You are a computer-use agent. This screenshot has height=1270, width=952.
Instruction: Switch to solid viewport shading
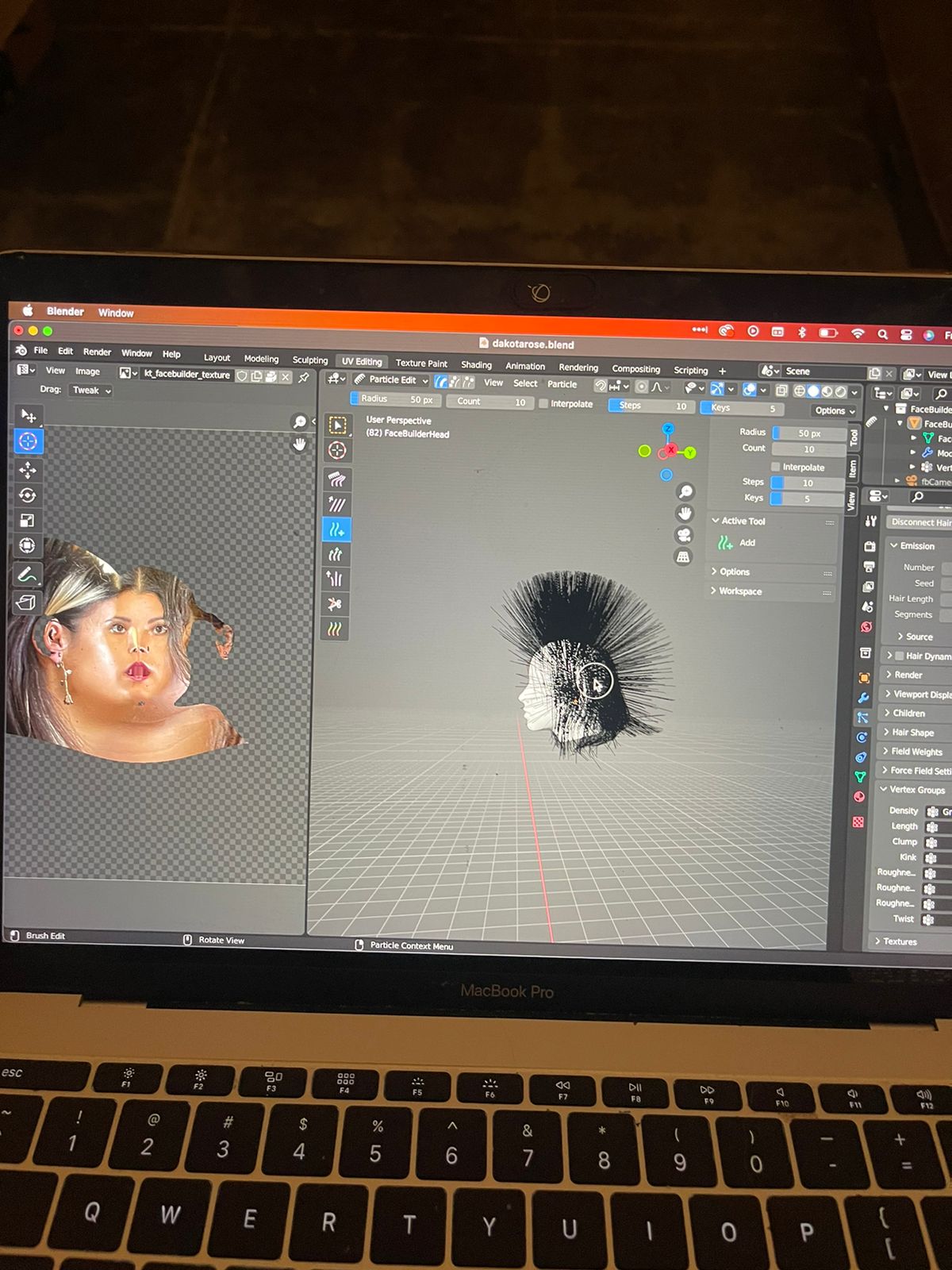[x=813, y=391]
